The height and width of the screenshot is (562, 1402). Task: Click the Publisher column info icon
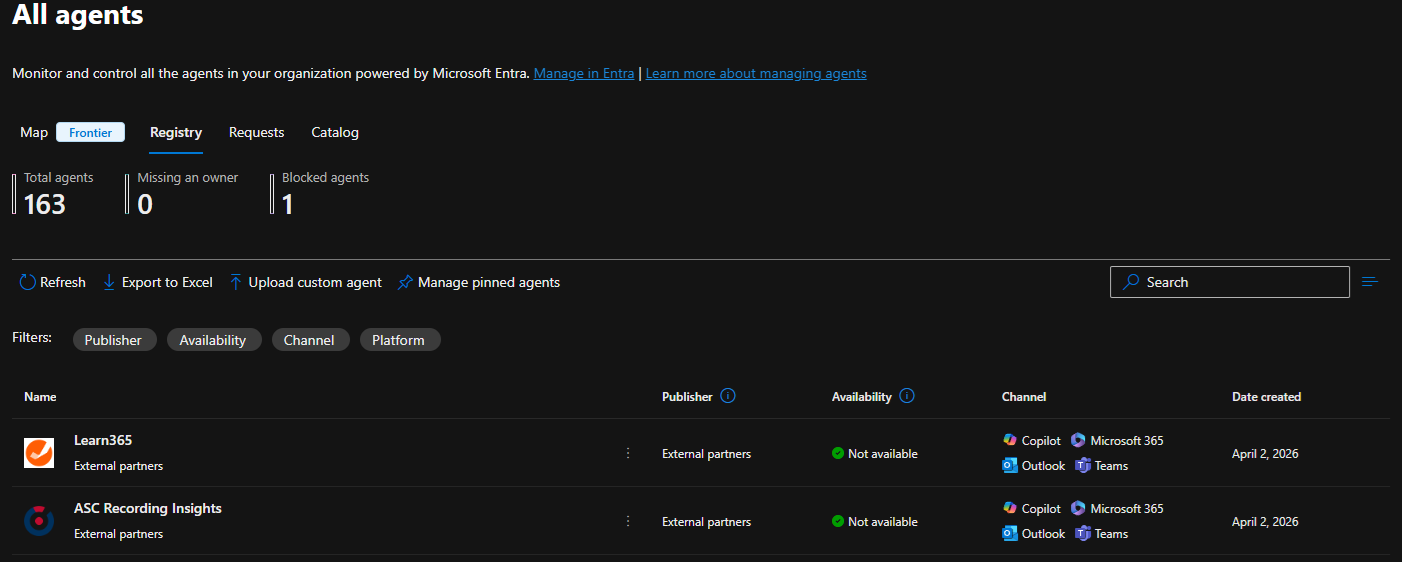click(x=728, y=396)
